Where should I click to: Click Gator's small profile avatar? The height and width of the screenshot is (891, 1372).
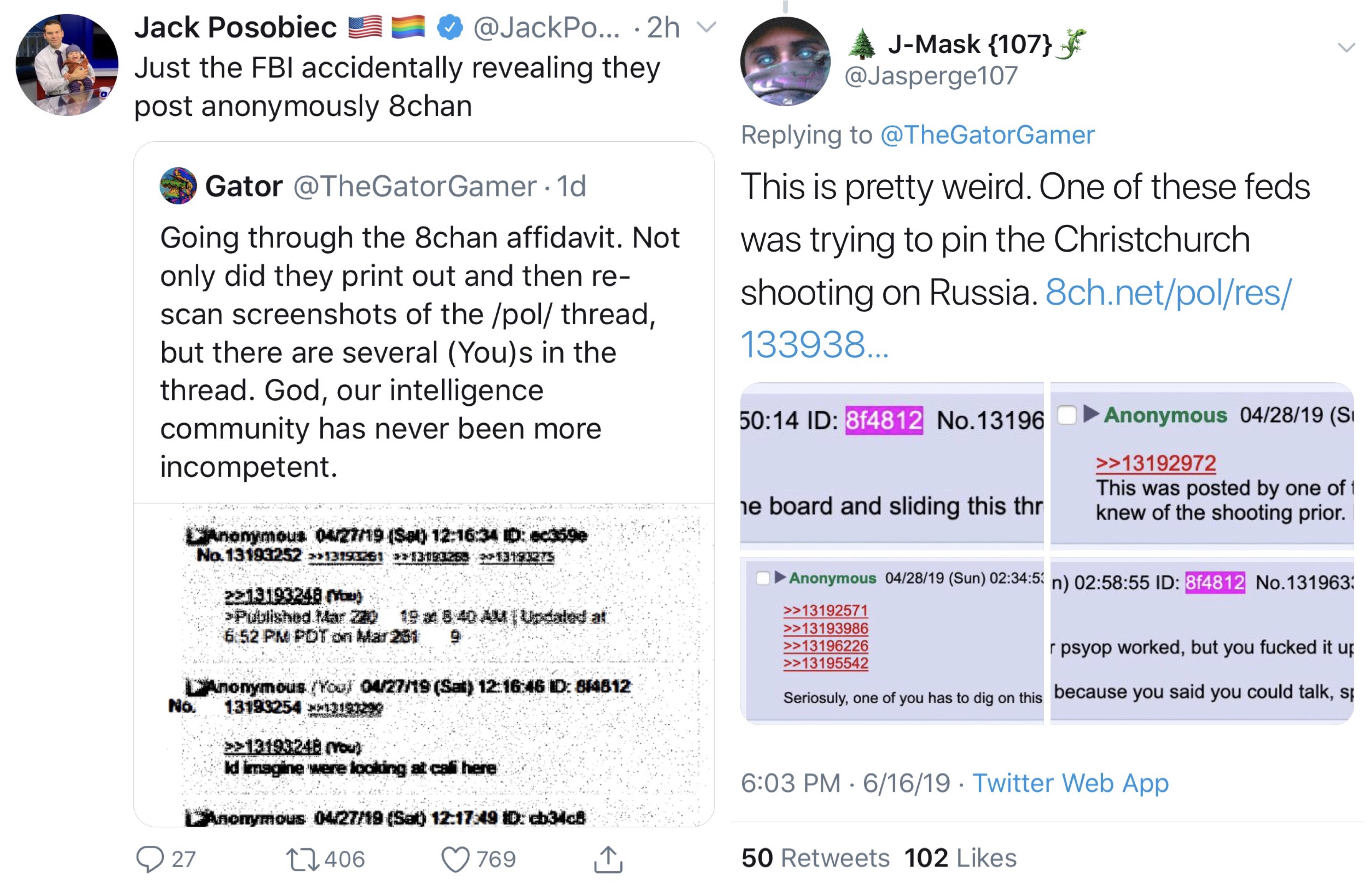(178, 186)
